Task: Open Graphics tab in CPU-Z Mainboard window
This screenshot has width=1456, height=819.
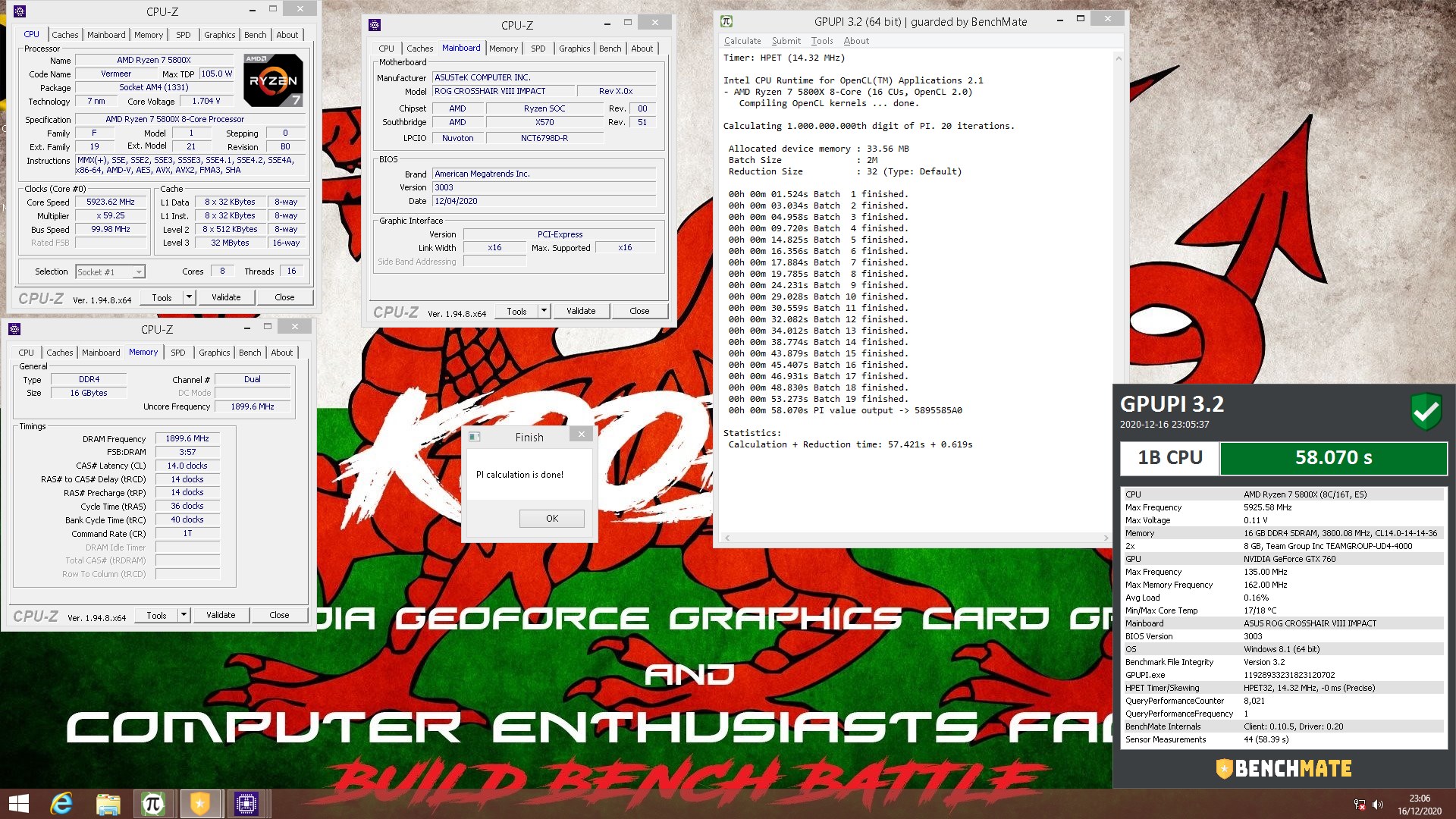Action: pyautogui.click(x=574, y=49)
